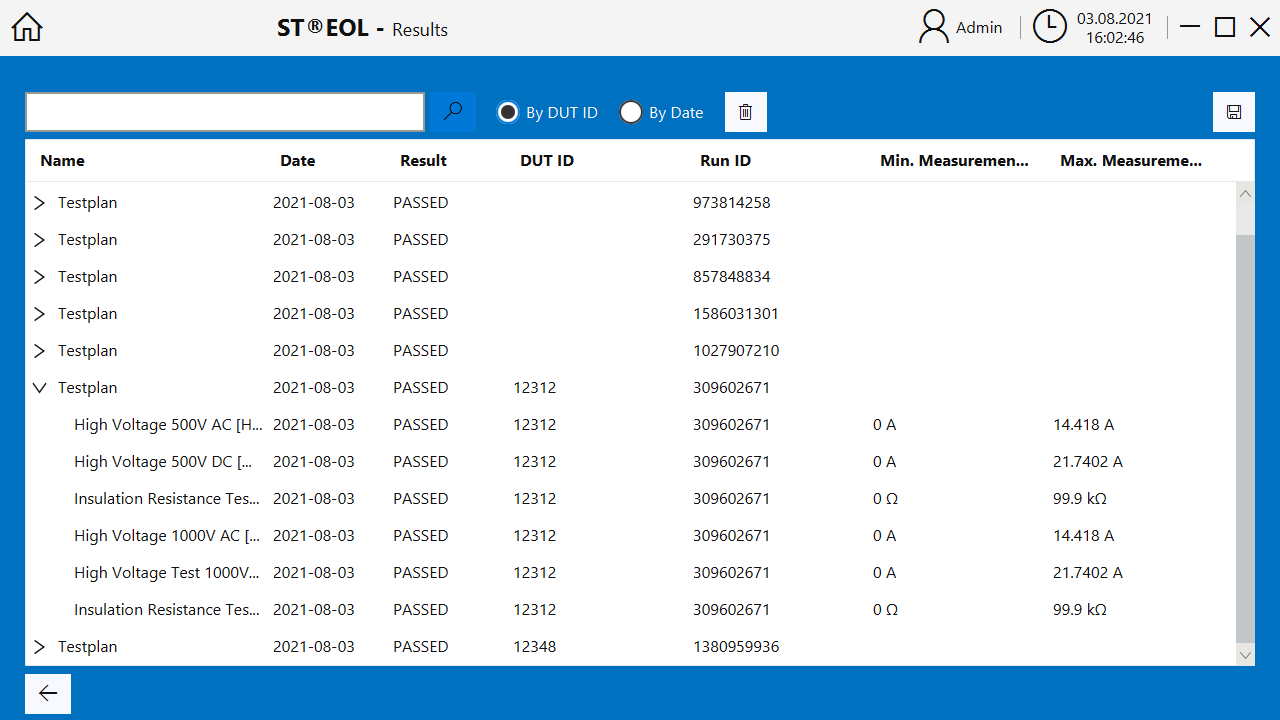Image resolution: width=1280 pixels, height=720 pixels.
Task: Maximize the application window
Action: (x=1224, y=28)
